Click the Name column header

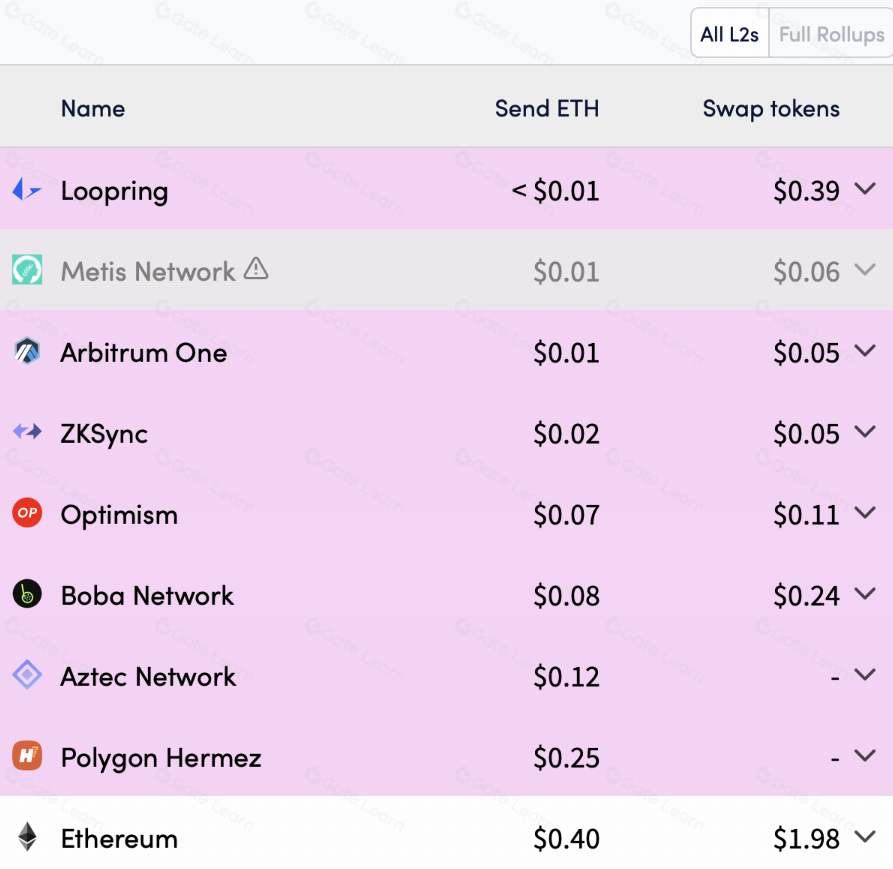click(x=93, y=109)
